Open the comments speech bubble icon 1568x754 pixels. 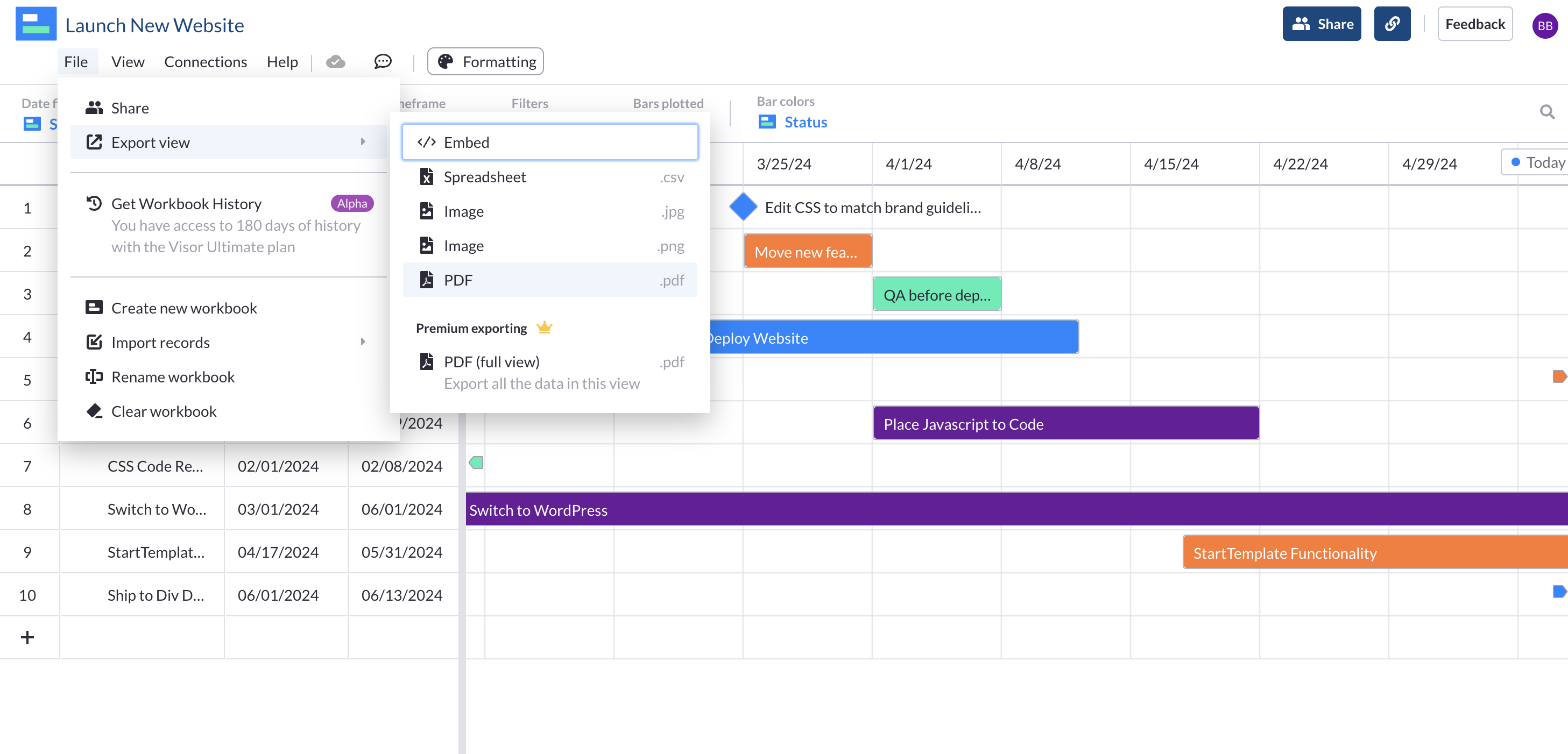click(x=382, y=61)
